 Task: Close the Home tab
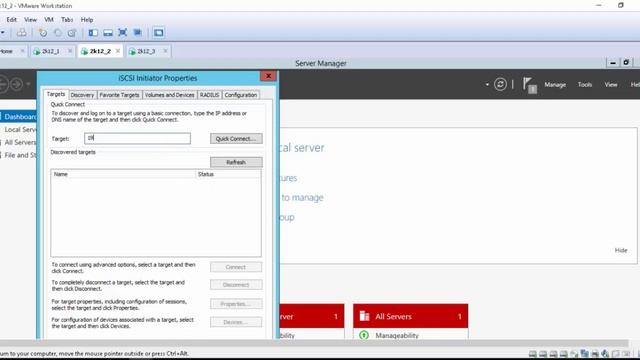pyautogui.click(x=22, y=51)
